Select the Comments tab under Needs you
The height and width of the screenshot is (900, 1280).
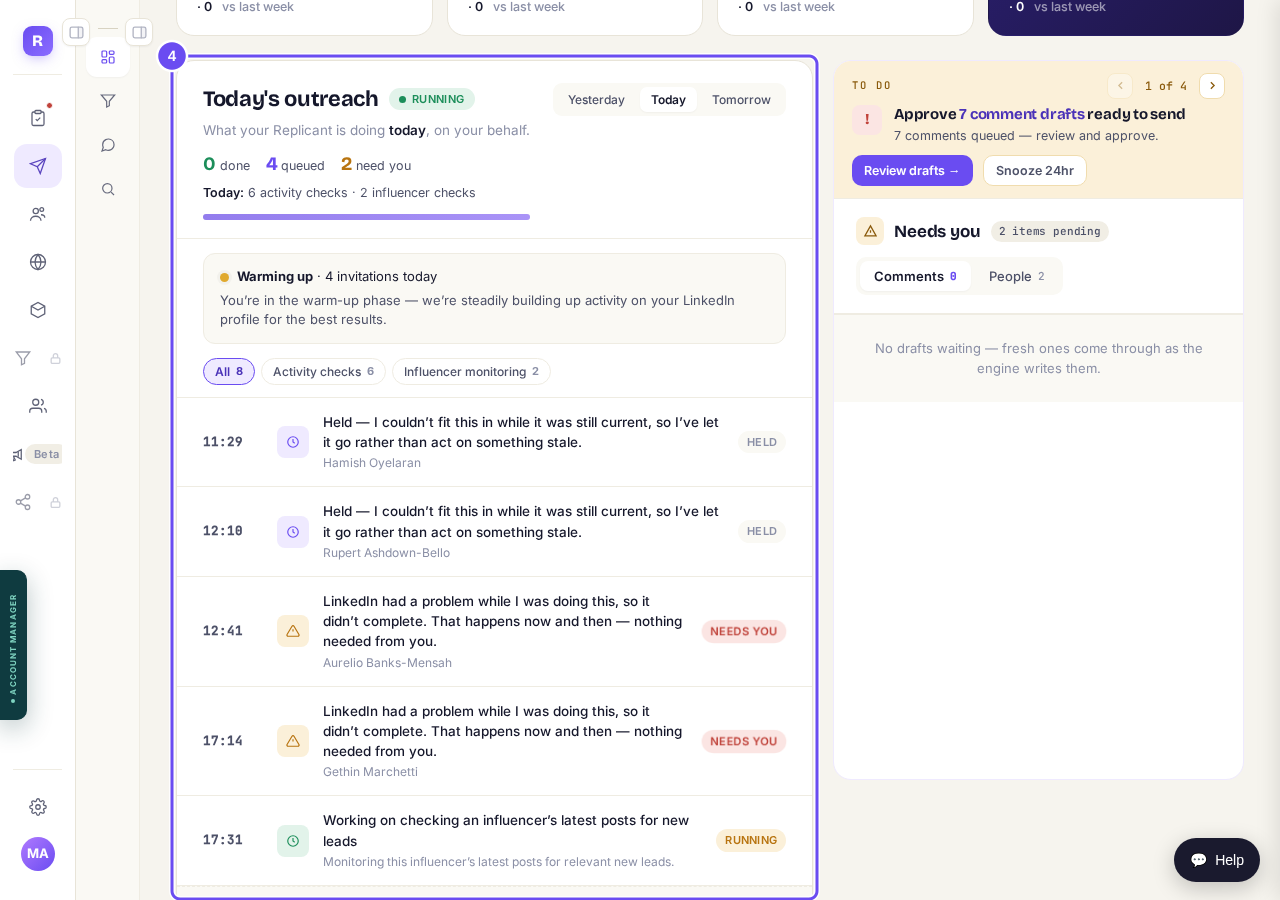coord(915,276)
